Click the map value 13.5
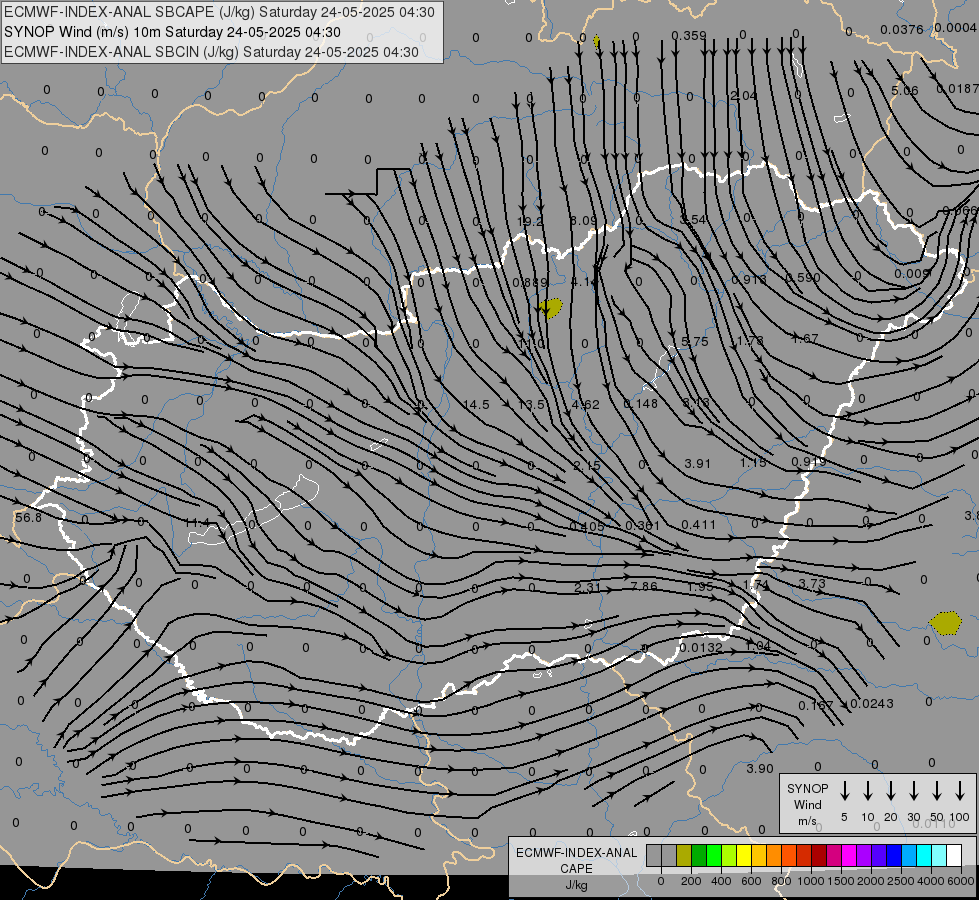The height and width of the screenshot is (900, 979). tap(531, 405)
